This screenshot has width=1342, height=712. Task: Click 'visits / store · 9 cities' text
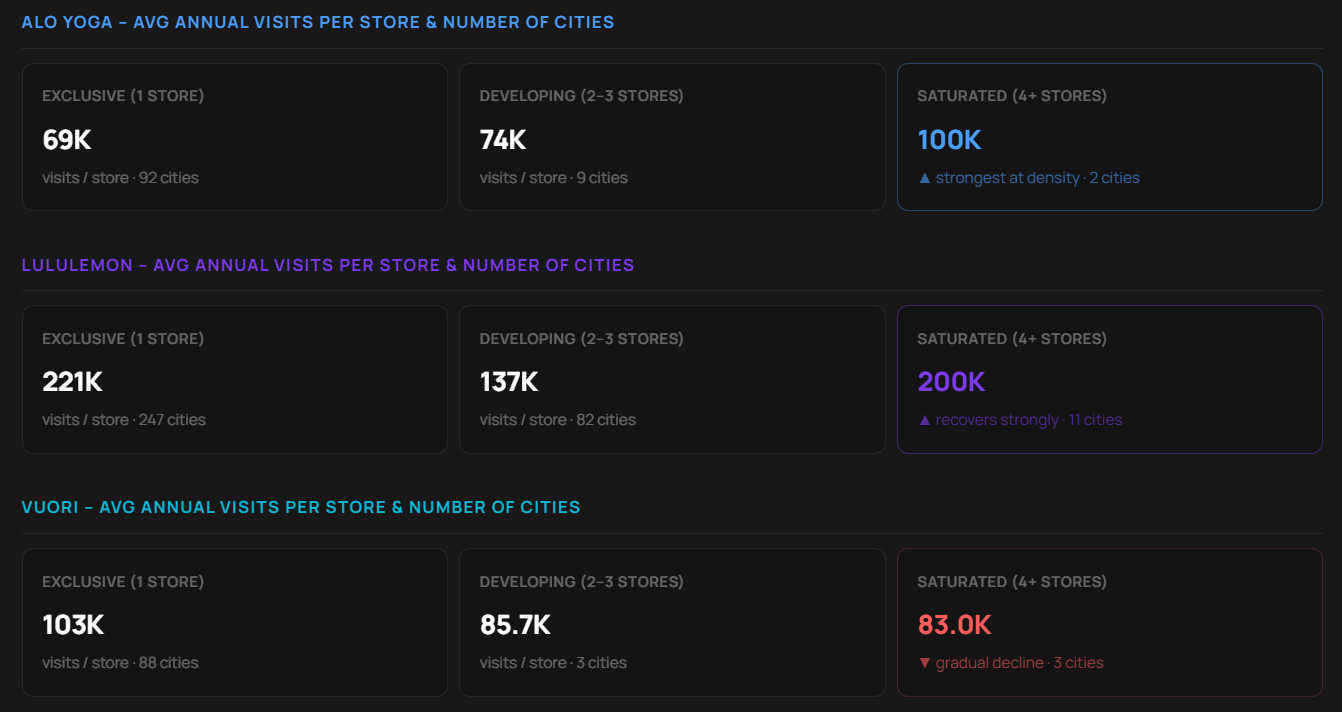(553, 178)
